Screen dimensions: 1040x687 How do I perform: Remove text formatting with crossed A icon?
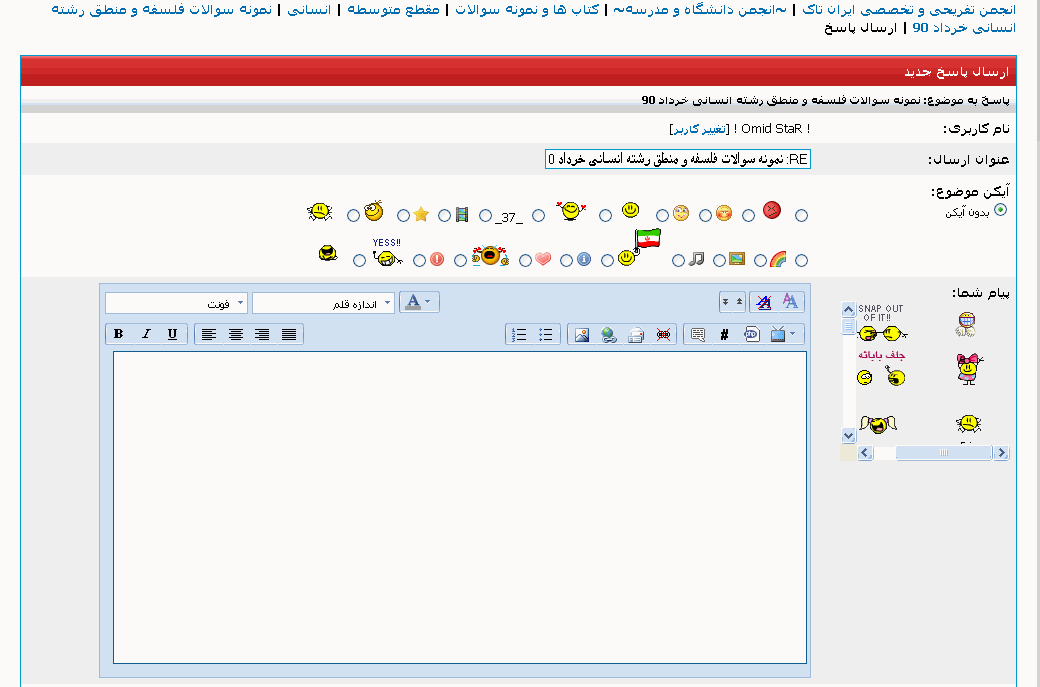763,302
